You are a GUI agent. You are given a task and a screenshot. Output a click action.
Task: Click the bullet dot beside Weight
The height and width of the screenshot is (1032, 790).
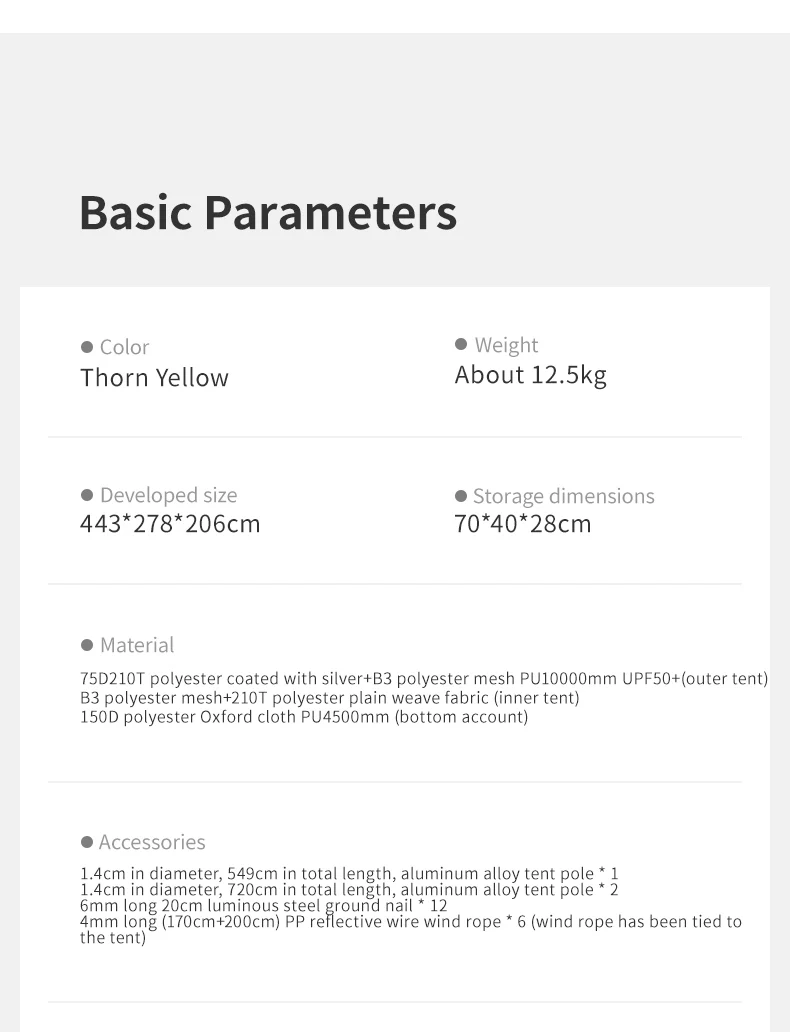tap(461, 344)
